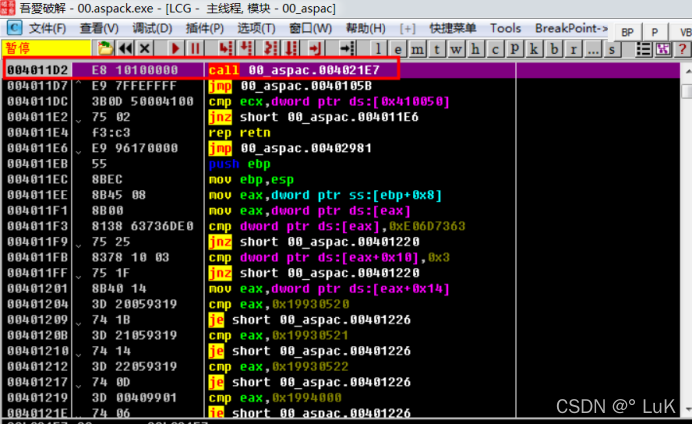Open the 窗口(W) menu

pos(310,29)
